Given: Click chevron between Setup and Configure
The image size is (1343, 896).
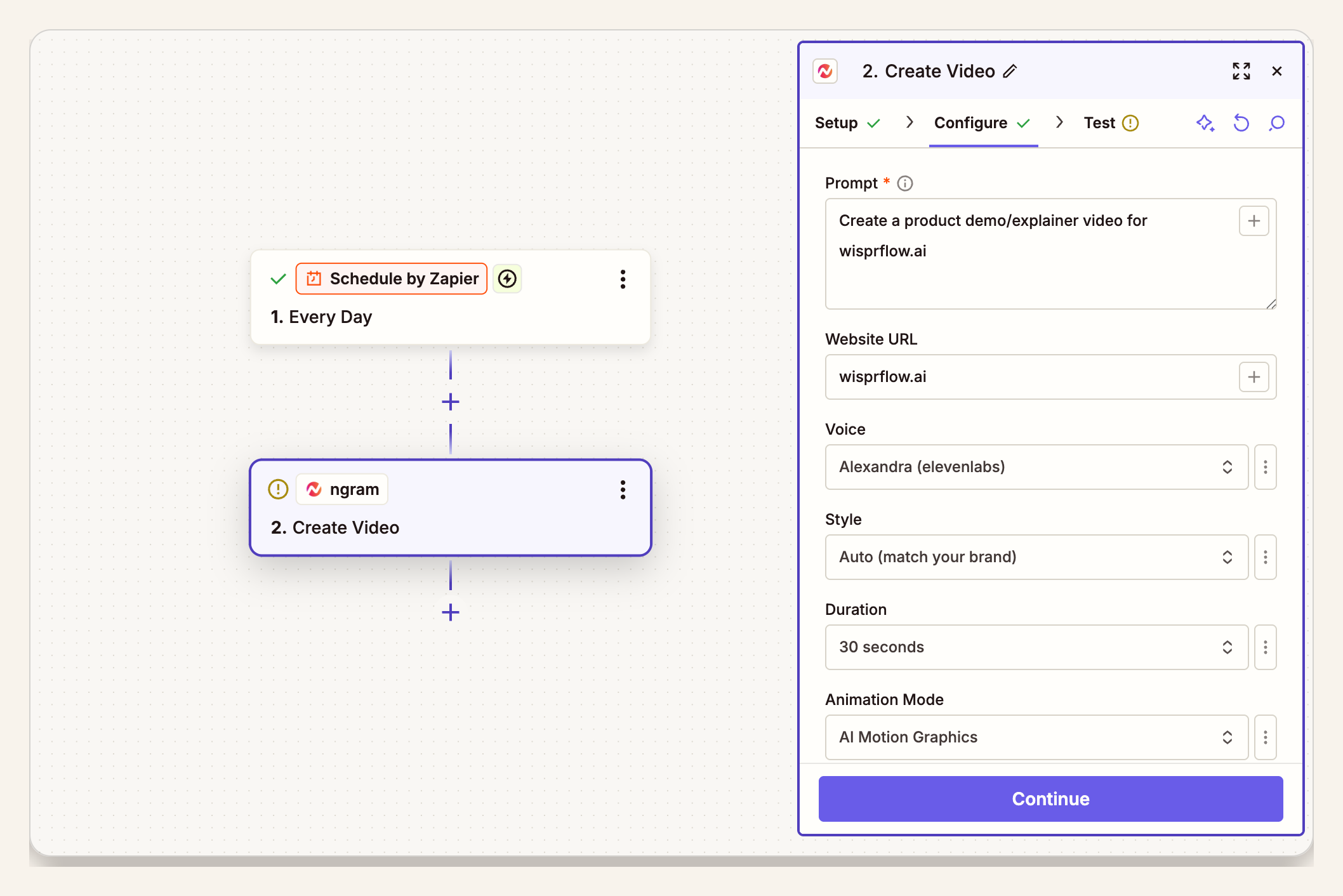Looking at the screenshot, I should (x=910, y=122).
